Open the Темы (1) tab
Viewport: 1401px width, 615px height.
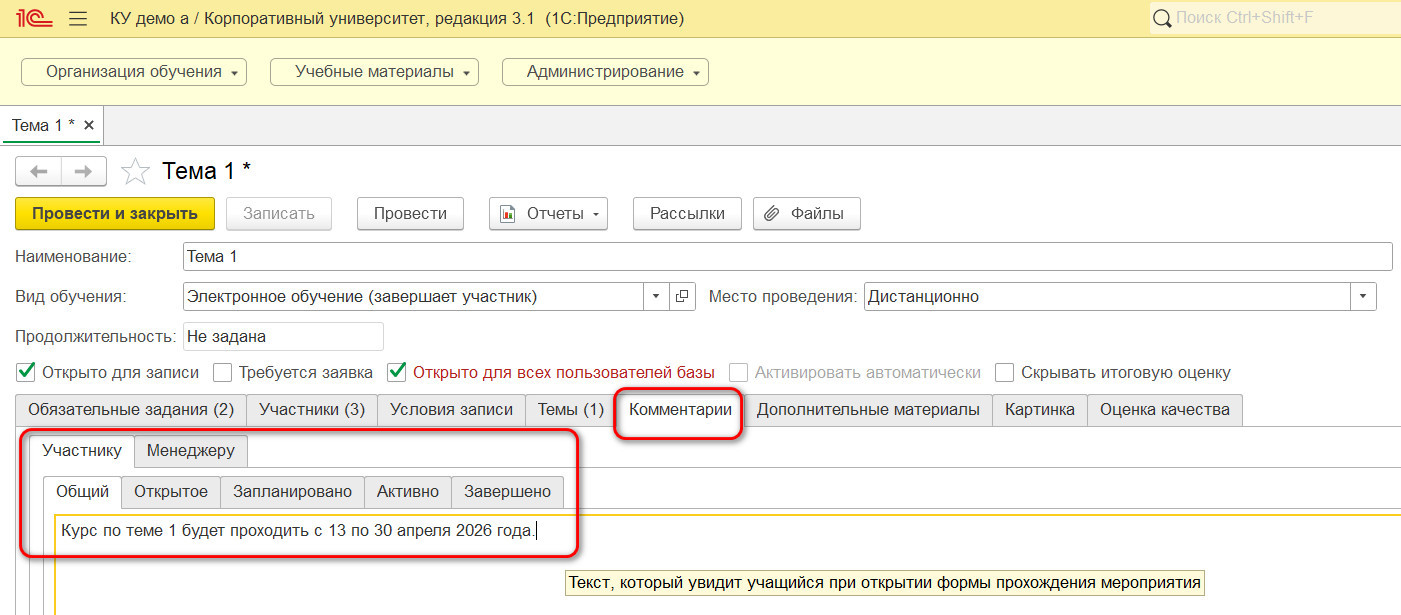click(x=571, y=409)
